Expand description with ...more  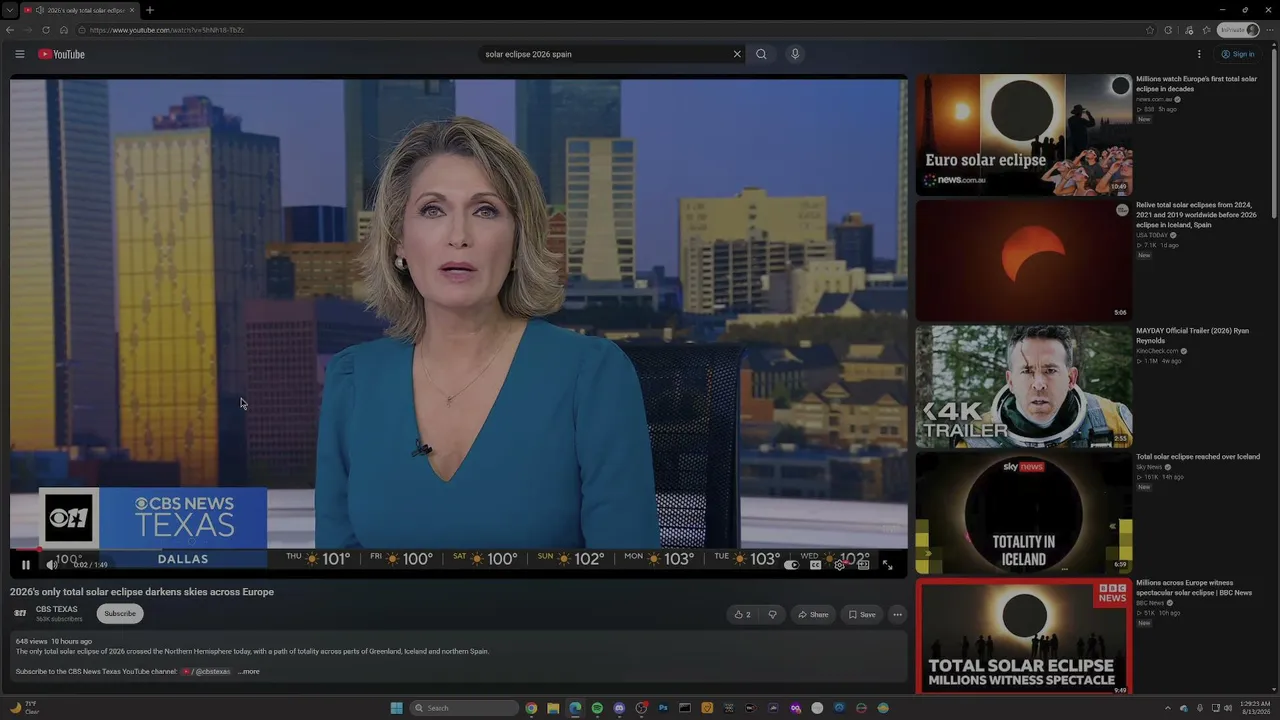tap(249, 672)
